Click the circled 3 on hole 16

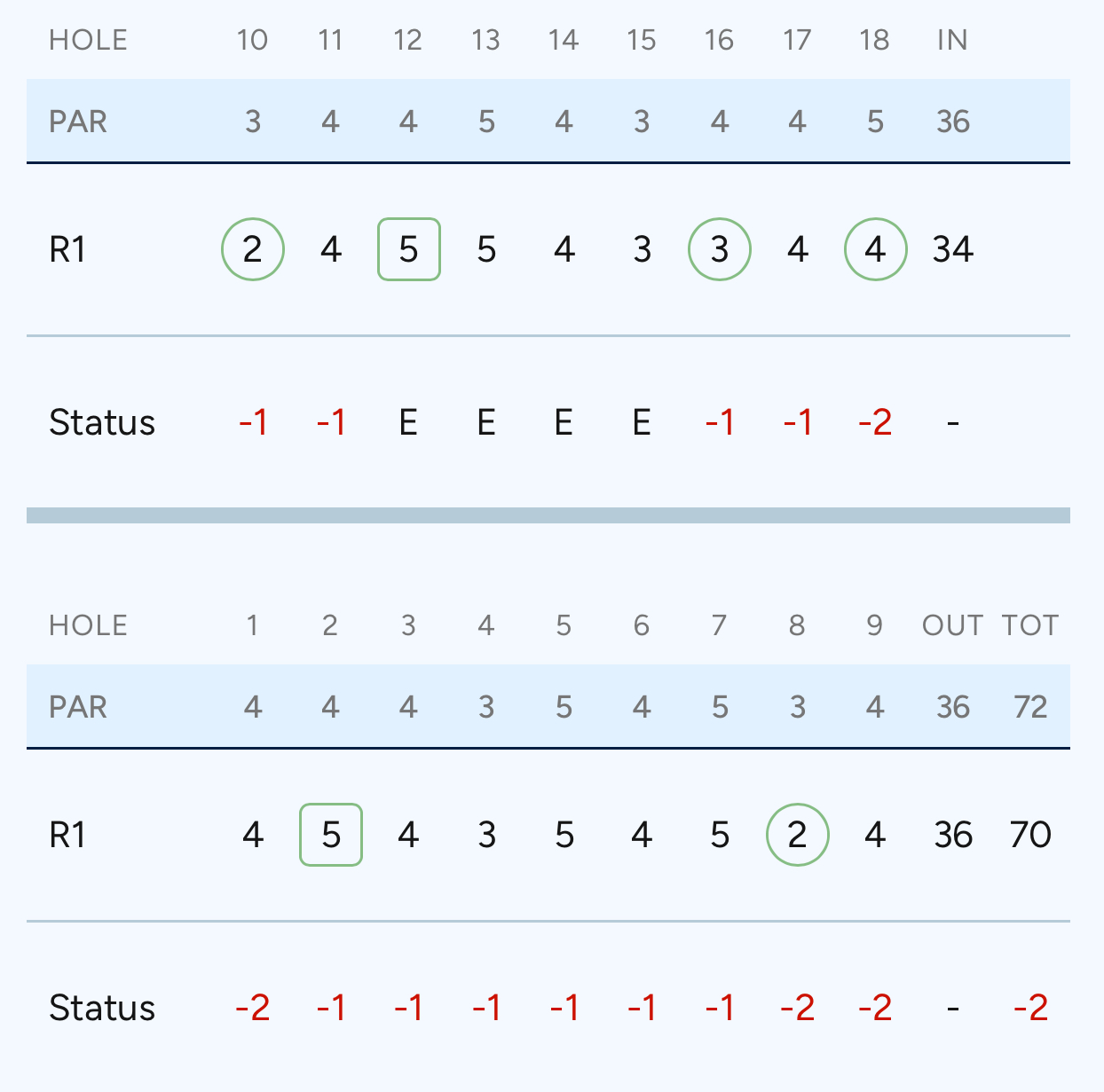[720, 249]
